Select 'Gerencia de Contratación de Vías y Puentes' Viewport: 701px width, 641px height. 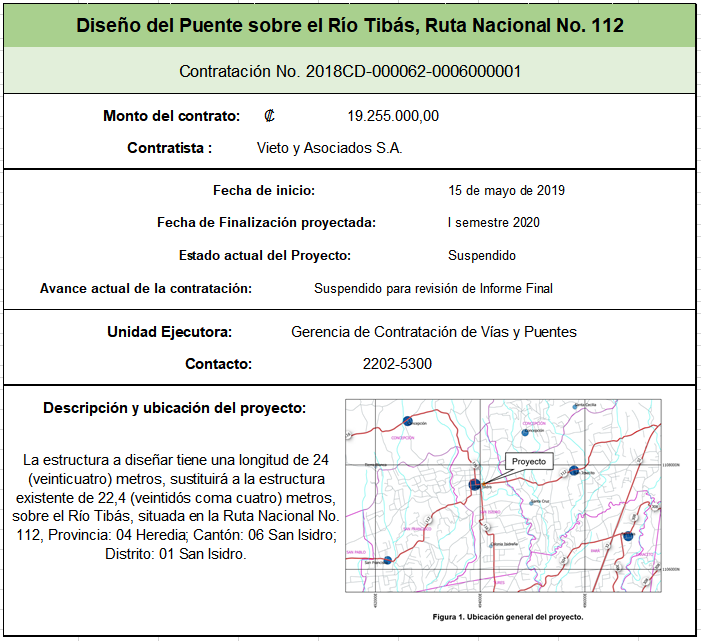434,332
